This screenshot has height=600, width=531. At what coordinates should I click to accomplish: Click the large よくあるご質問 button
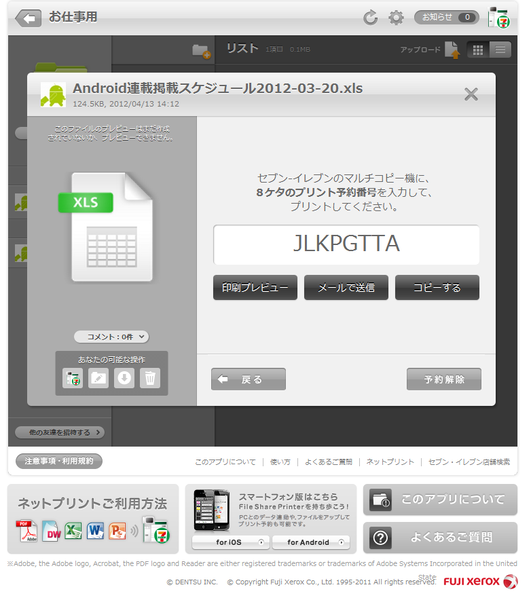(x=440, y=538)
